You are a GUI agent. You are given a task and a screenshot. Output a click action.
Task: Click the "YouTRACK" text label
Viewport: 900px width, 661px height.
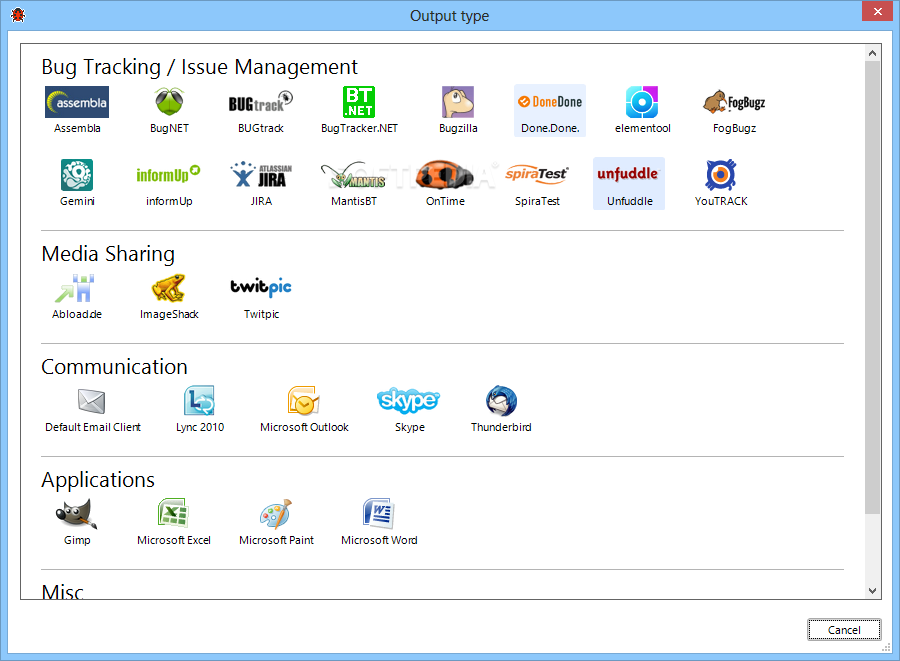(x=721, y=201)
